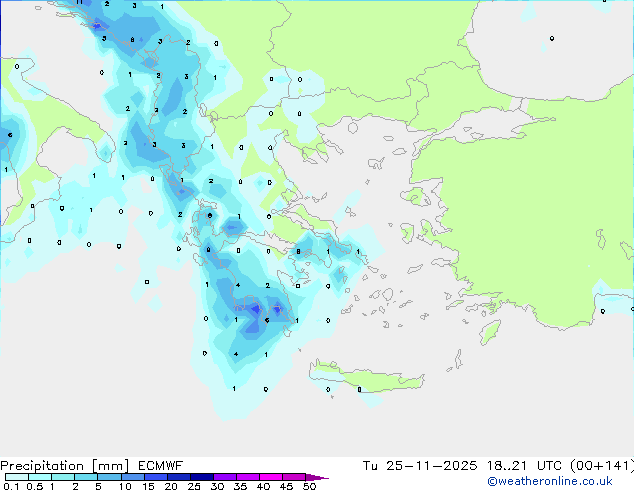Image resolution: width=634 pixels, height=490 pixels.
Task: Select the 10–15 mm legend color box
Action: click(x=132, y=477)
